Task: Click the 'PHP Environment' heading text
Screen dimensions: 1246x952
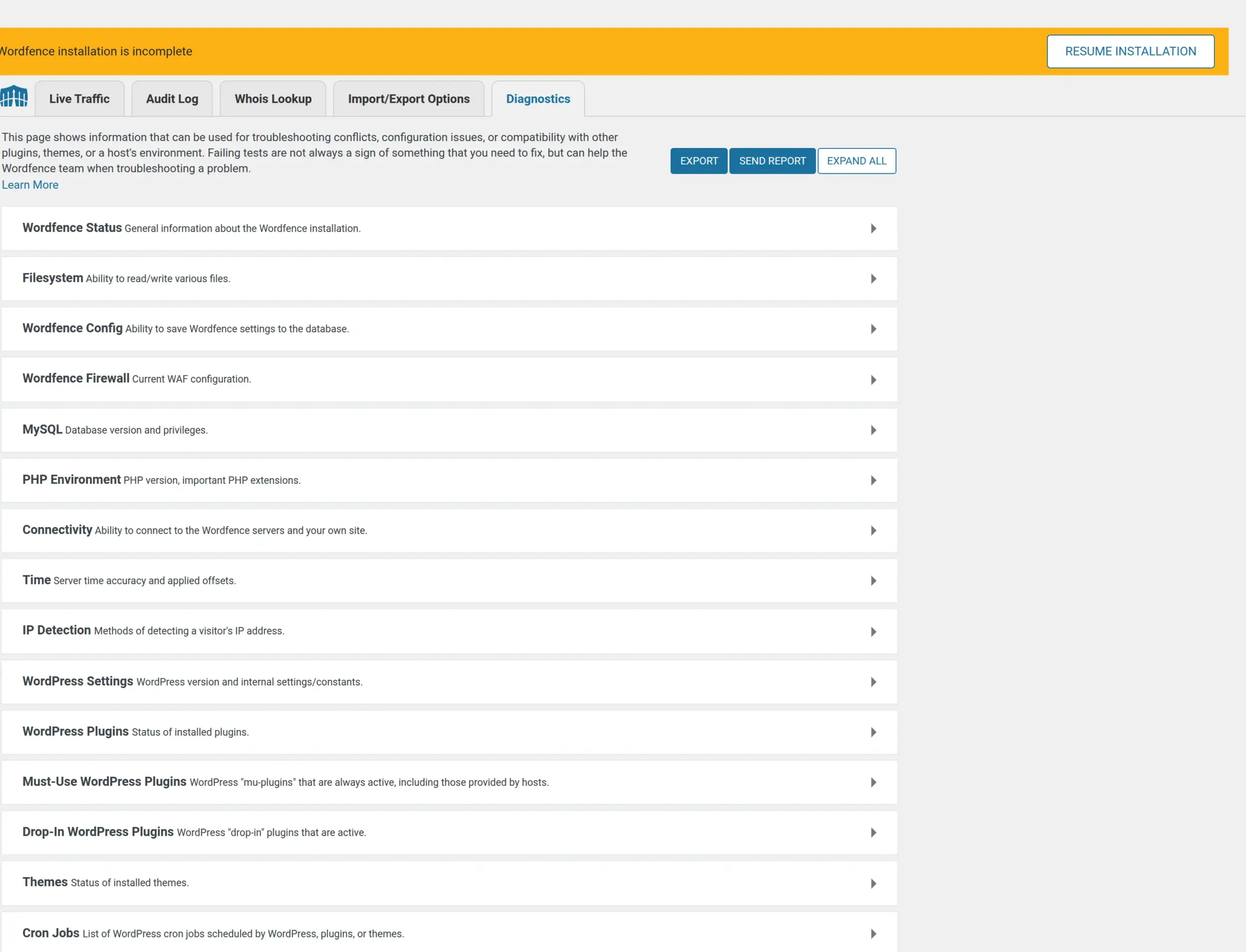Action: click(x=72, y=479)
